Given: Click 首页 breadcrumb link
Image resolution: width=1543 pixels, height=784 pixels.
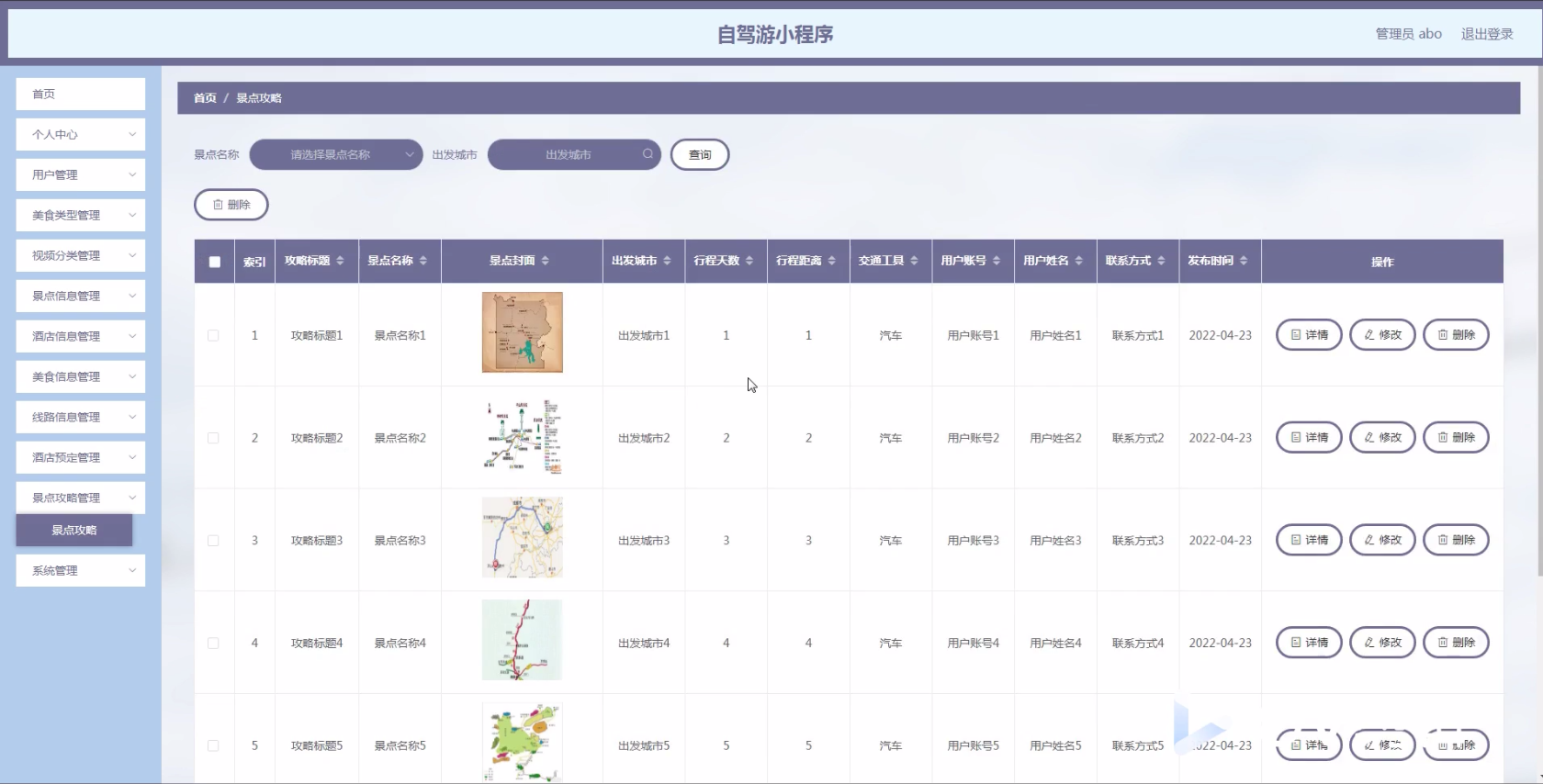Looking at the screenshot, I should (205, 98).
